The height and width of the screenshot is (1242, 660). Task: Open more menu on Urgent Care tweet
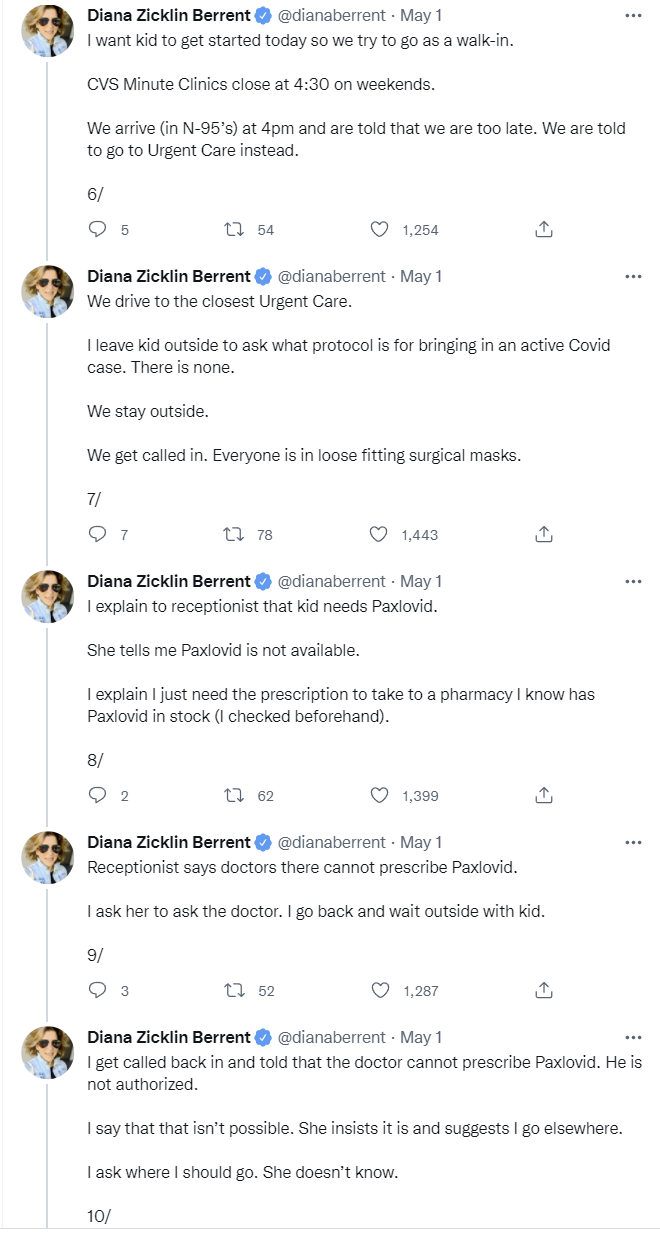pos(633,276)
